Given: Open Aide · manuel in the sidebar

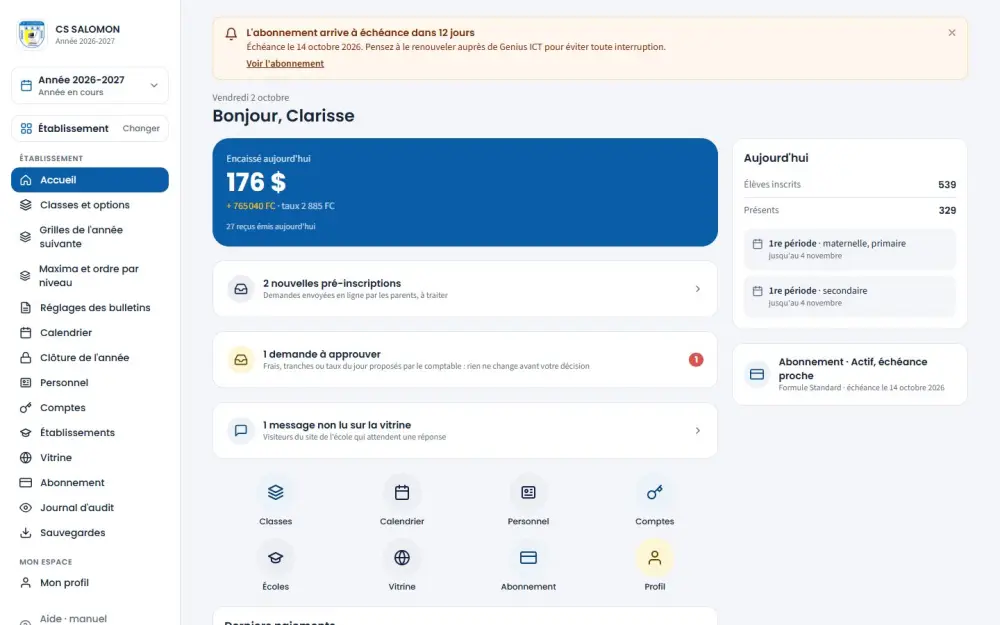Looking at the screenshot, I should click(x=90, y=619).
